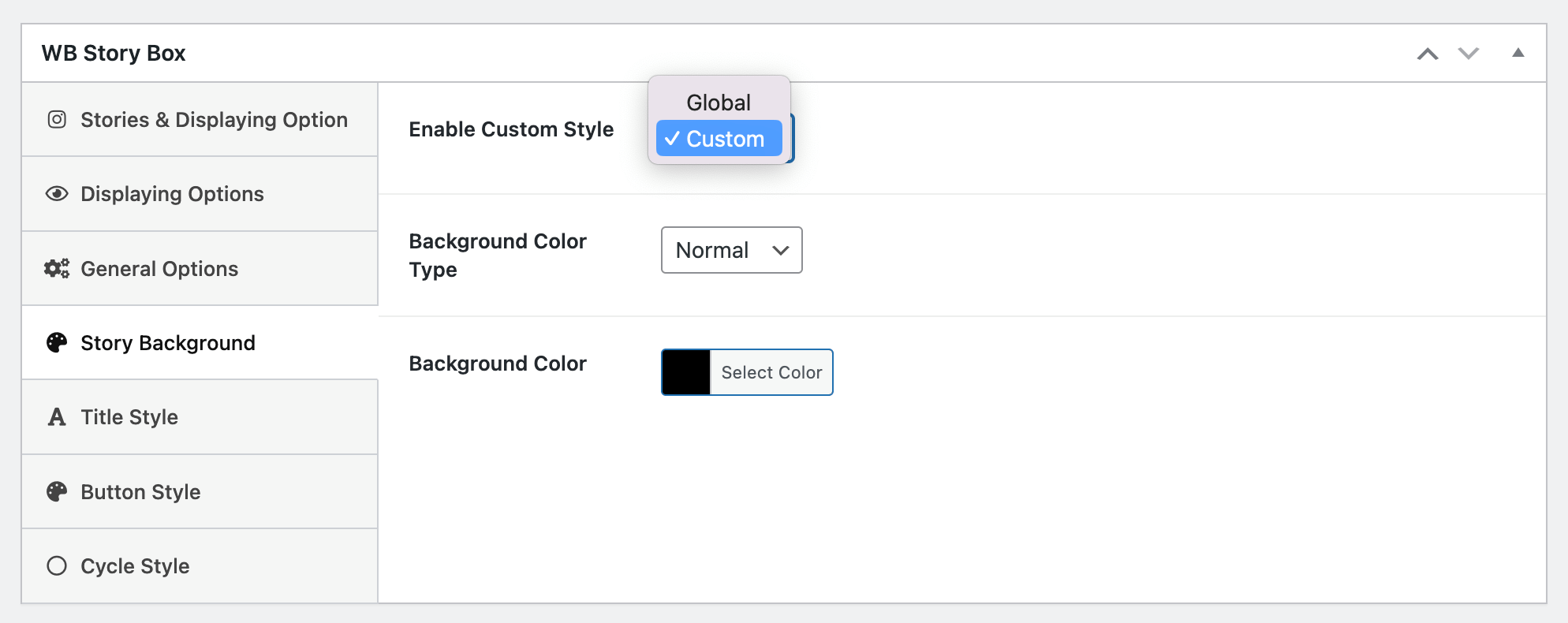Switch to the Title Style tab
The width and height of the screenshot is (1568, 623).
tap(129, 417)
